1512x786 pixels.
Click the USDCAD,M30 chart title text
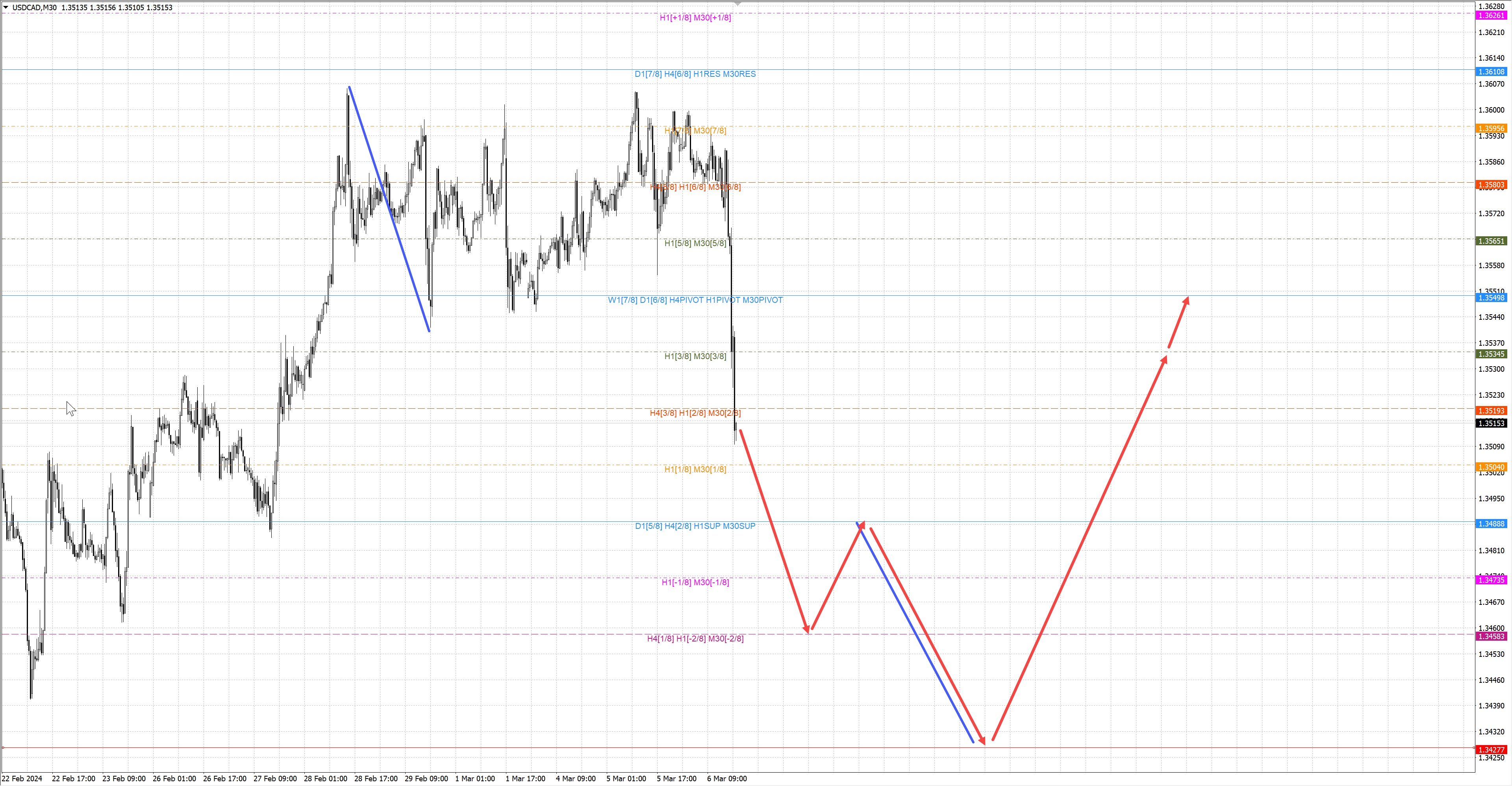pyautogui.click(x=34, y=7)
